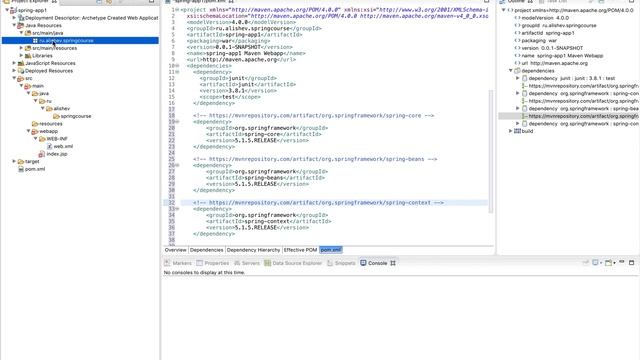Viewport: 640px width, 360px height.
Task: Collapse dependencies node in Outline
Action: [510, 71]
